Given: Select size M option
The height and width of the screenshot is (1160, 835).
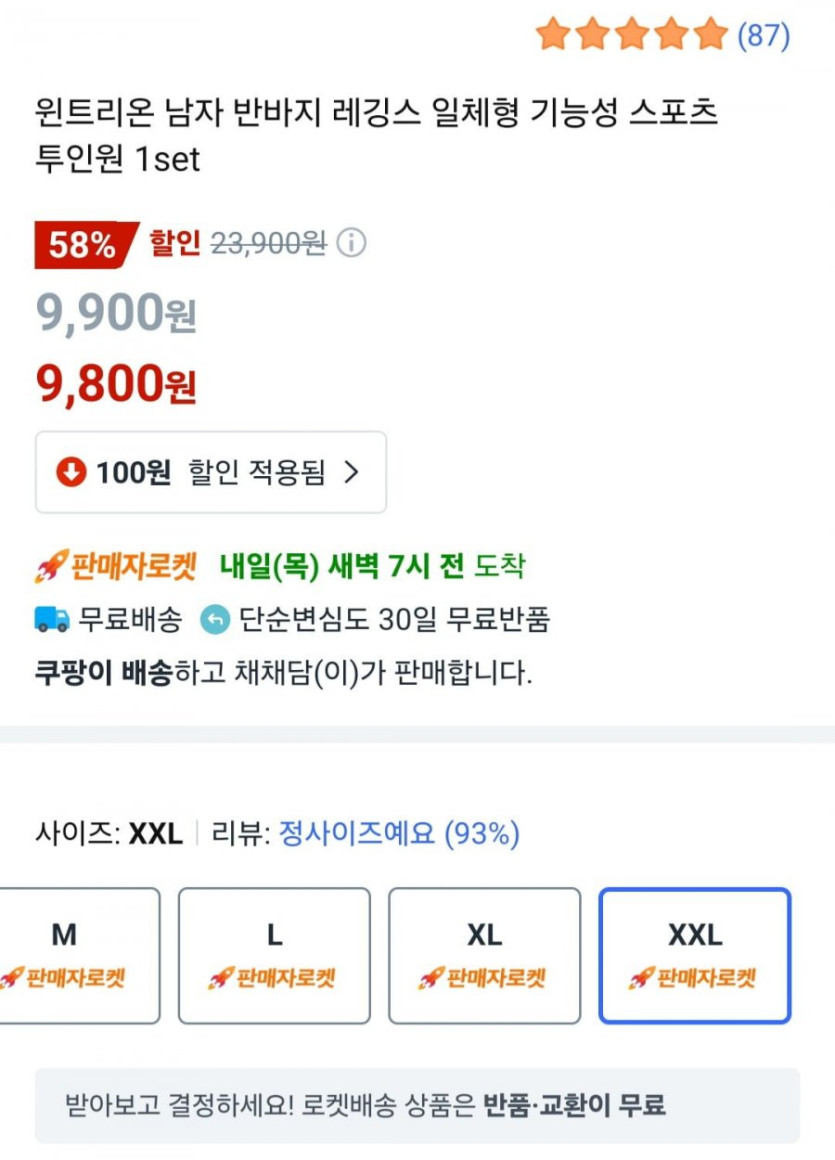Looking at the screenshot, I should click(x=78, y=955).
